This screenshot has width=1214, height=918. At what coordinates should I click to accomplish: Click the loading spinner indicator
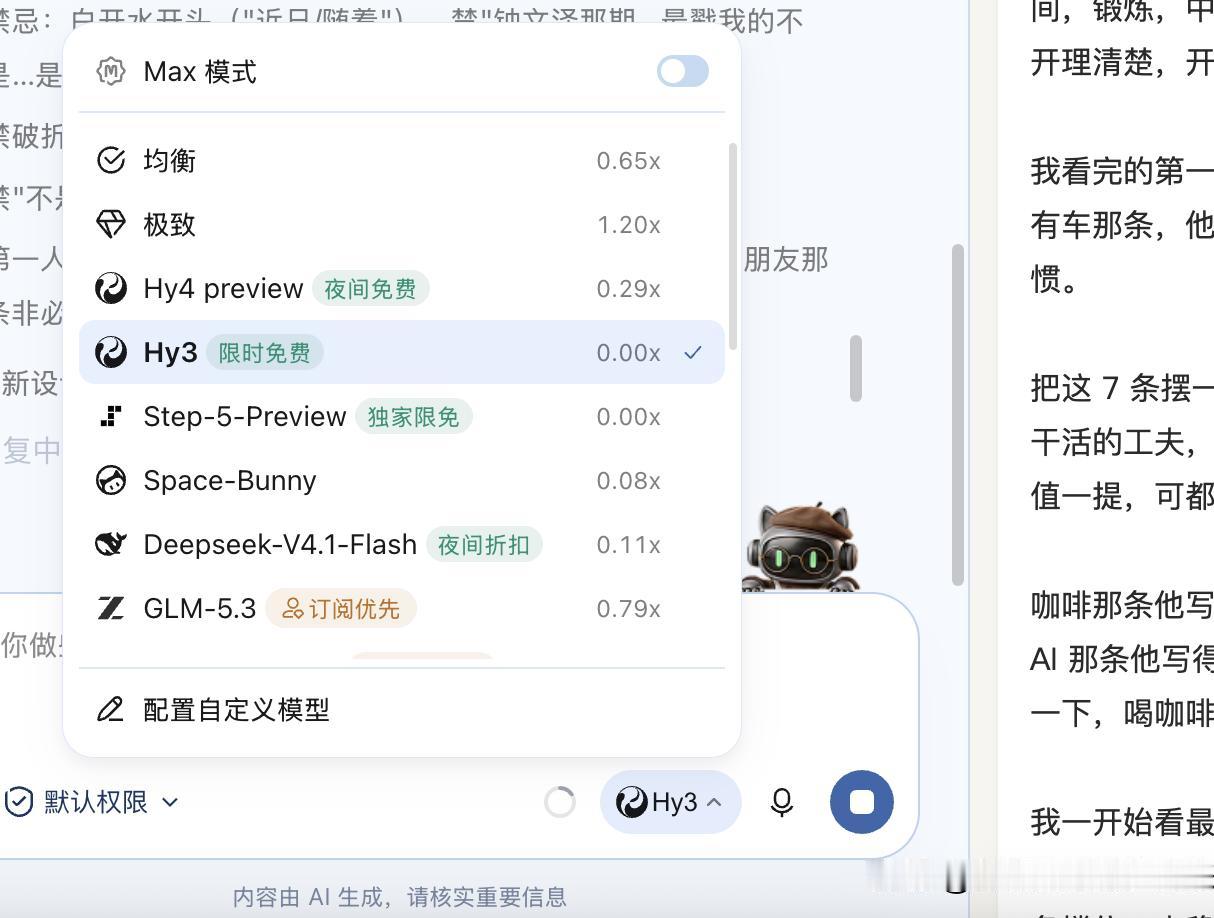click(x=560, y=802)
